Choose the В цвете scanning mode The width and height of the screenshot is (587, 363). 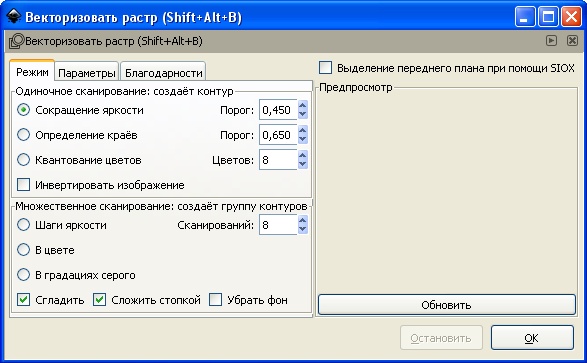[x=23, y=250]
